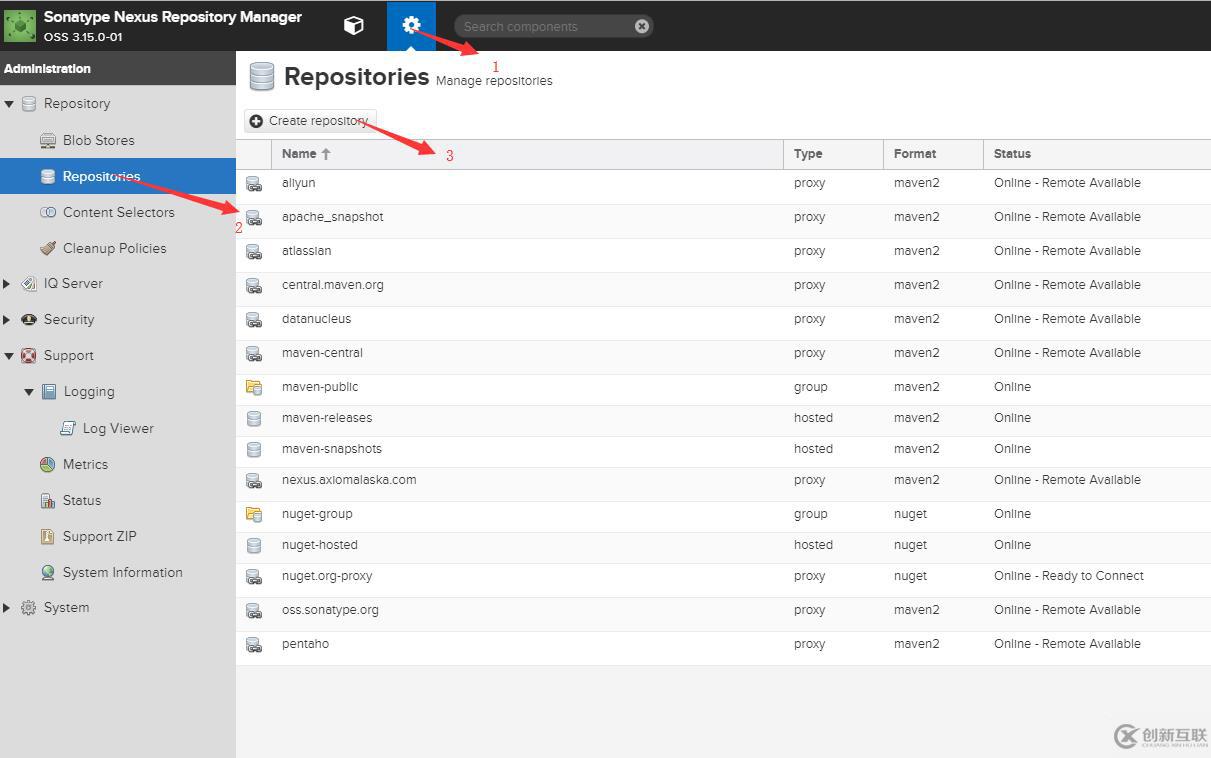Click the maven-snapshots hosted database icon
Viewport: 1211px width, 758px height.
tap(254, 450)
